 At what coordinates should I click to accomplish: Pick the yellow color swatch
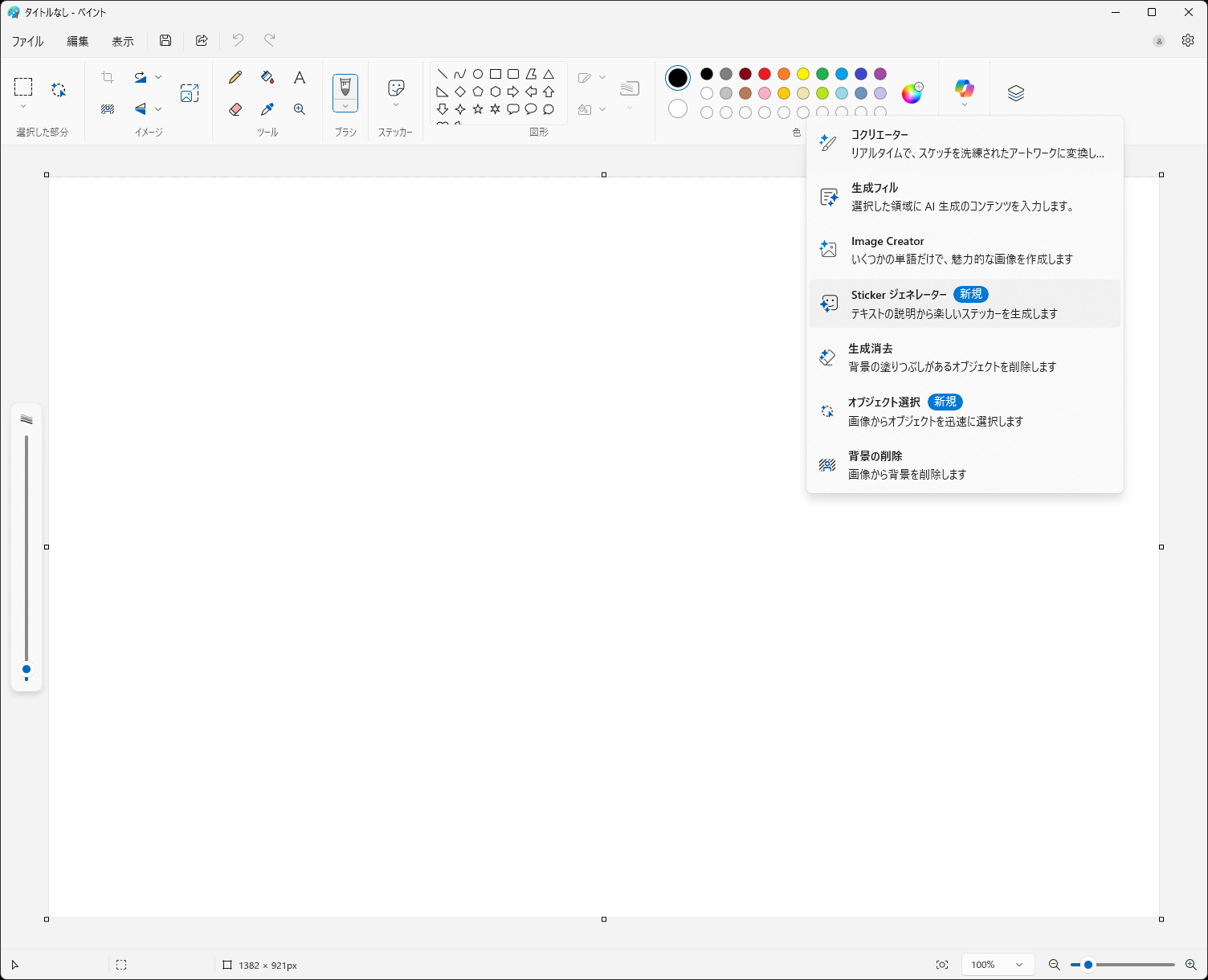[803, 74]
